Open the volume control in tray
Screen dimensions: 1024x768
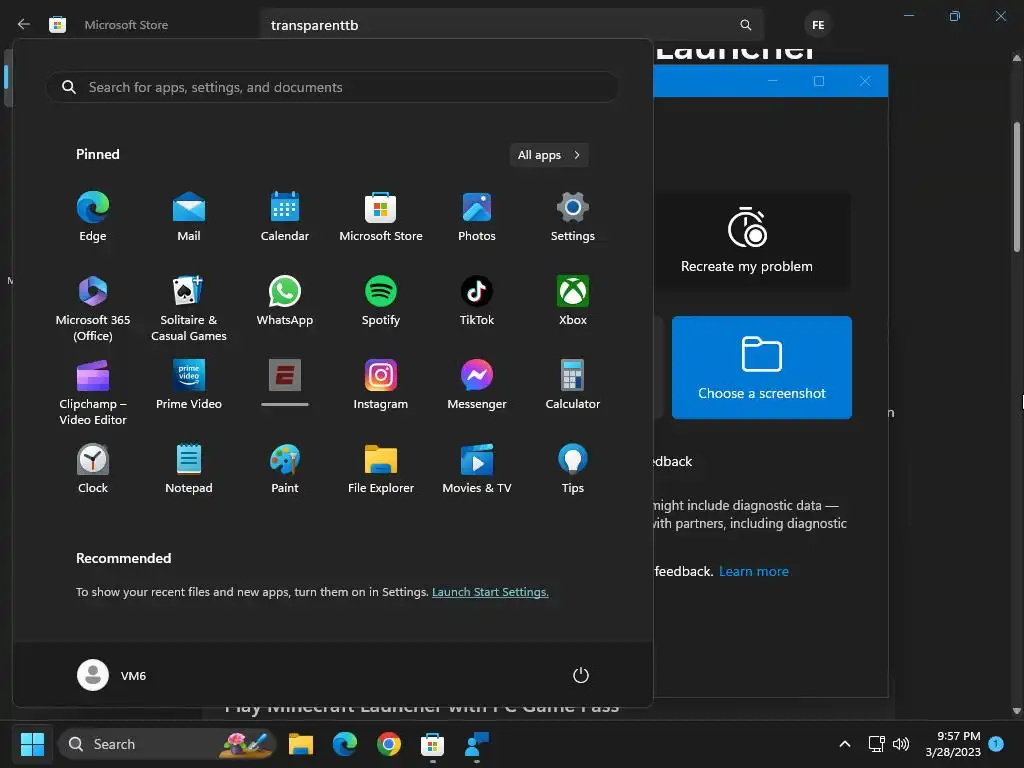(x=901, y=744)
